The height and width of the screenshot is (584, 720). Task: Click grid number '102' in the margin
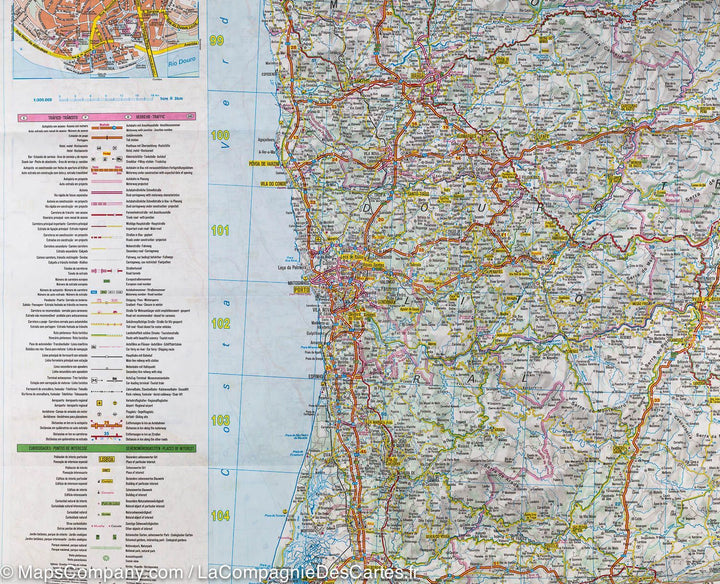pos(220,324)
